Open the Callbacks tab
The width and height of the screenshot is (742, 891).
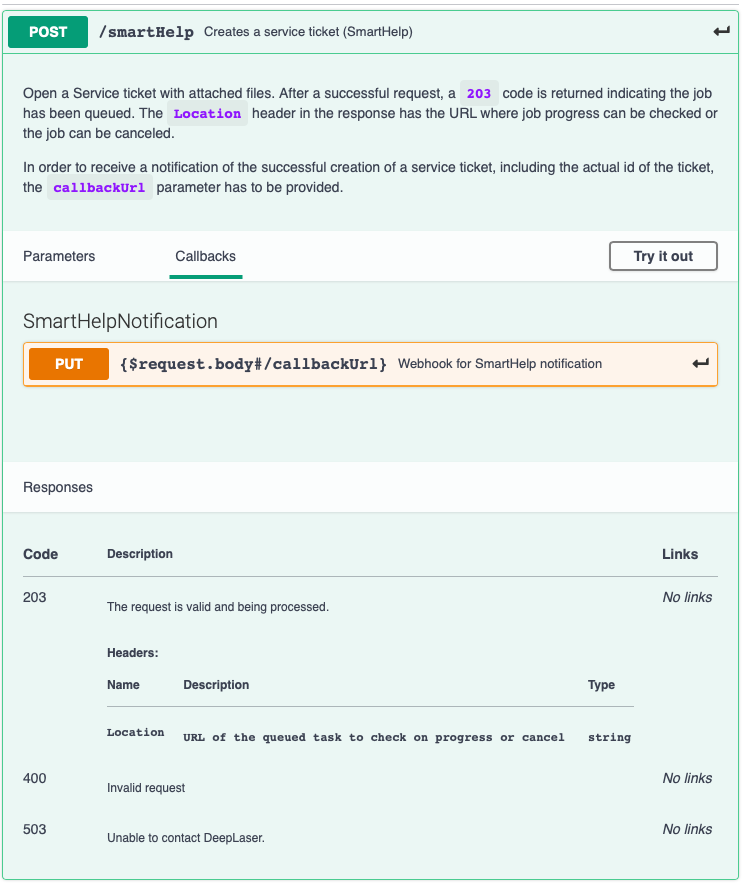pos(205,256)
